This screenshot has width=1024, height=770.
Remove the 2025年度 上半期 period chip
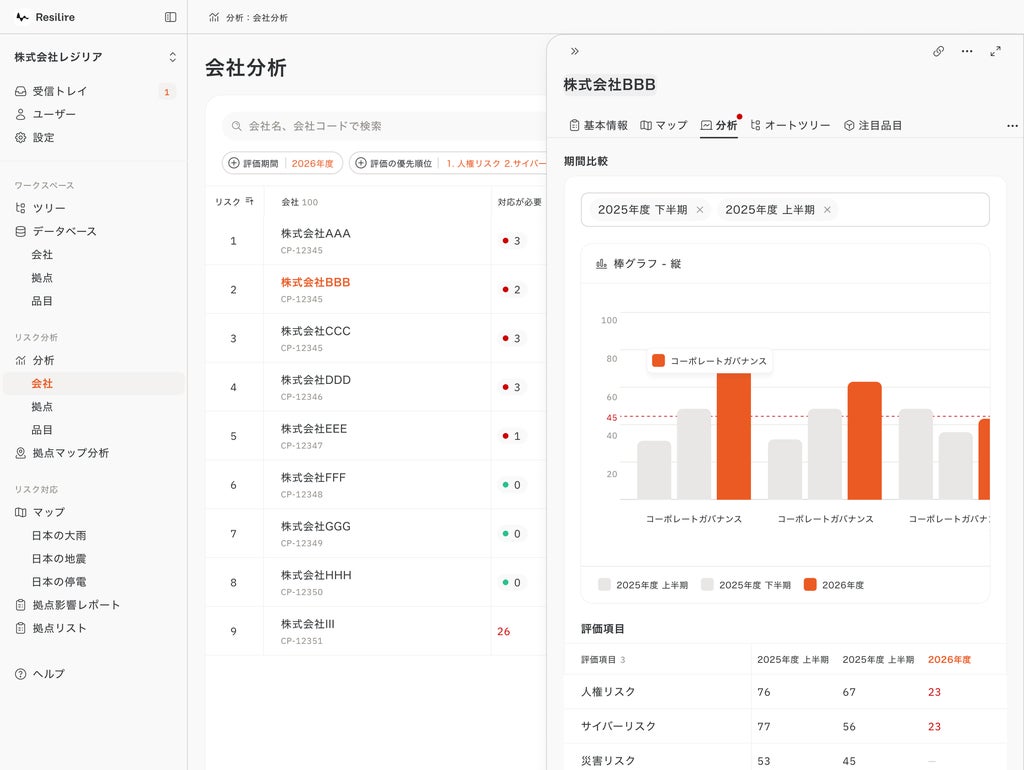point(827,210)
